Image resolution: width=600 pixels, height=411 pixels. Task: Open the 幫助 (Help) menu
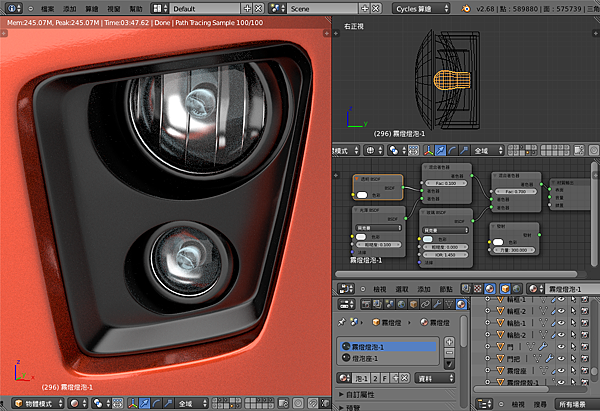[x=136, y=8]
